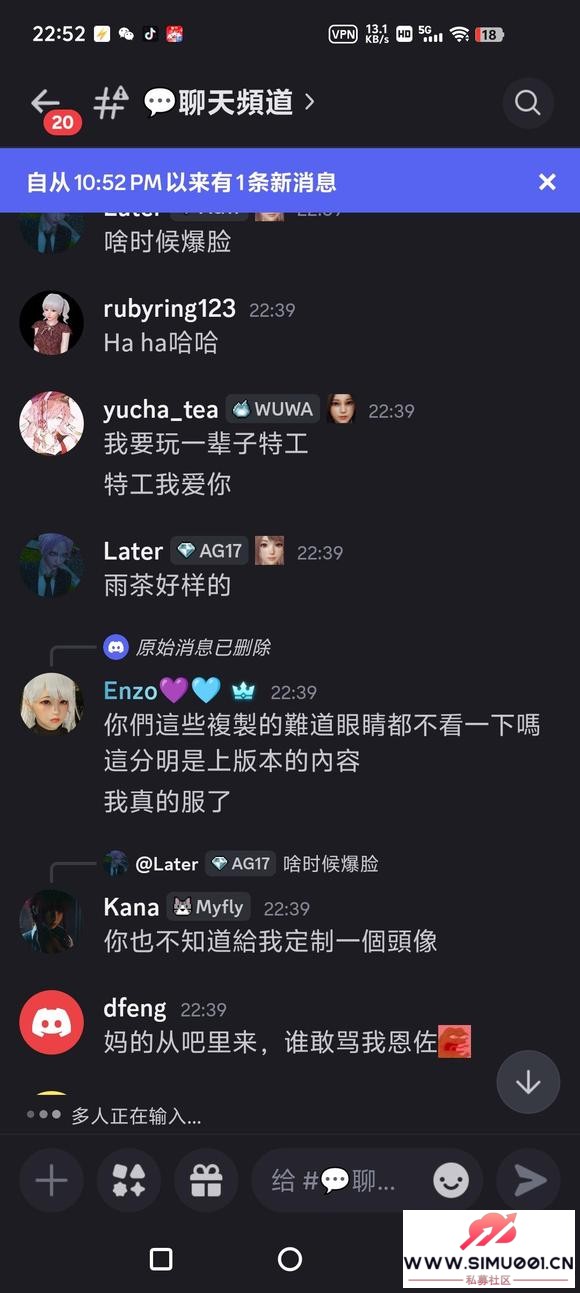Screen dimensions: 580x1293
Task: Open the apps launcher icon
Action: pos(129,1181)
